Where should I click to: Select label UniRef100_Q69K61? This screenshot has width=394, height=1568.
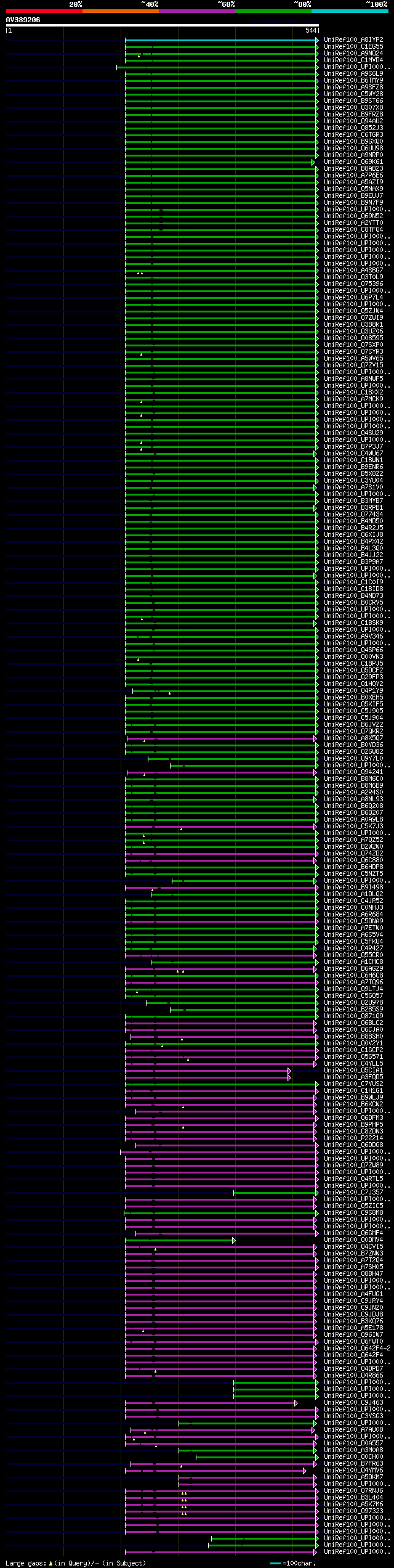point(353,162)
